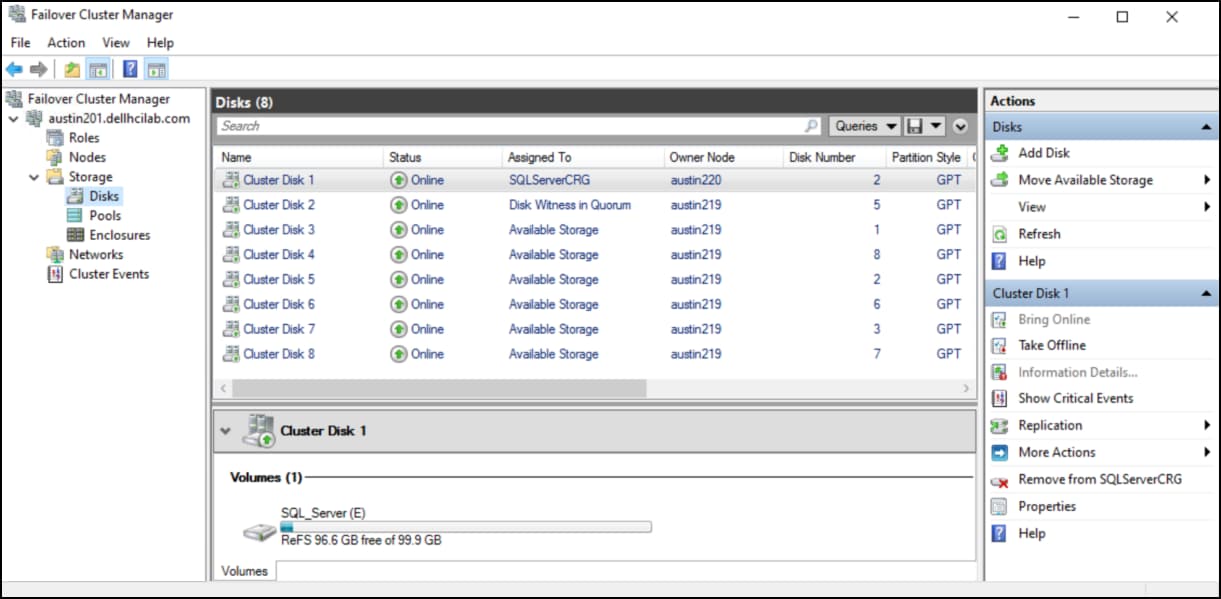The image size is (1221, 599).
Task: Click the Up one level folder icon
Action: (72, 69)
